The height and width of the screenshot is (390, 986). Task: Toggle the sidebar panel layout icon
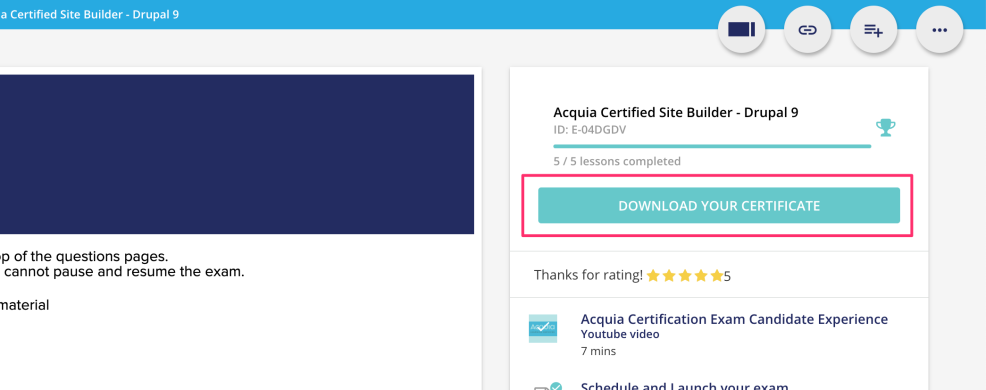click(741, 30)
